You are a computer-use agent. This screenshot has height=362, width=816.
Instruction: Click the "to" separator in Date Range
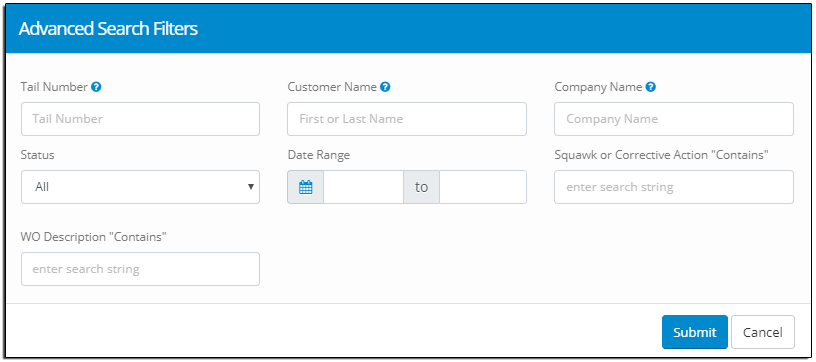pyautogui.click(x=422, y=187)
